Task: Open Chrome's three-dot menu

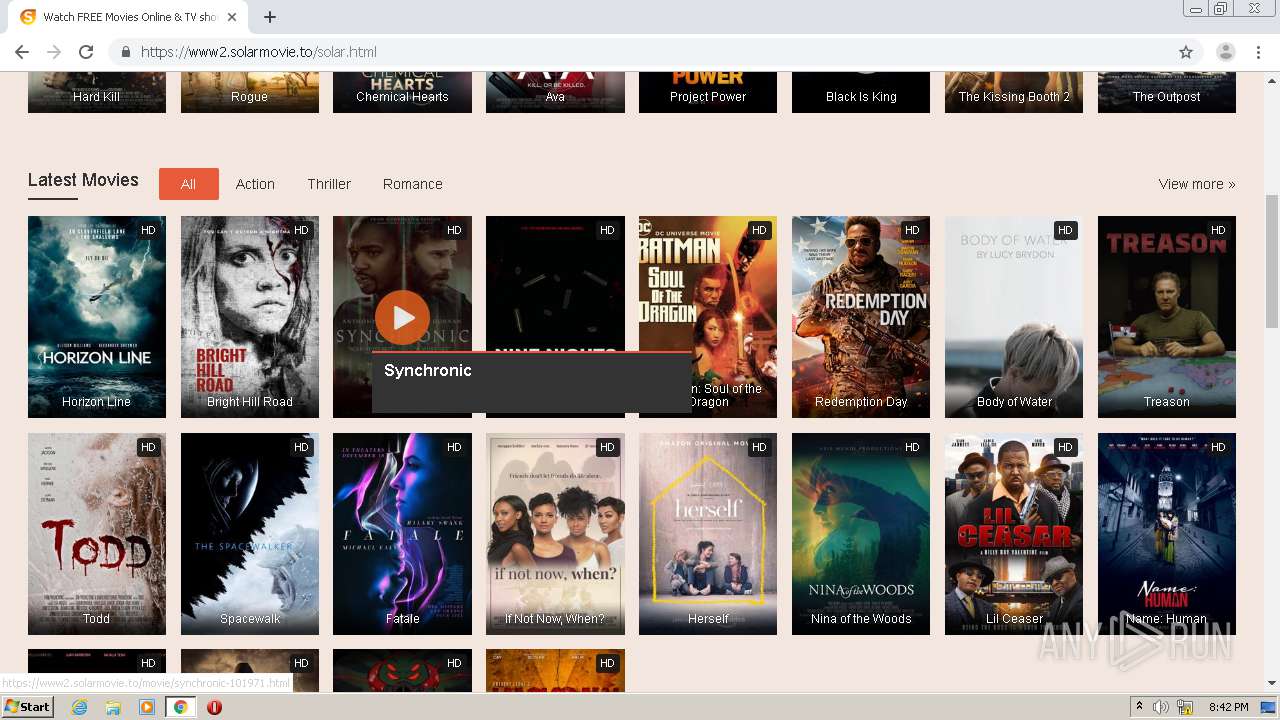Action: click(1258, 52)
